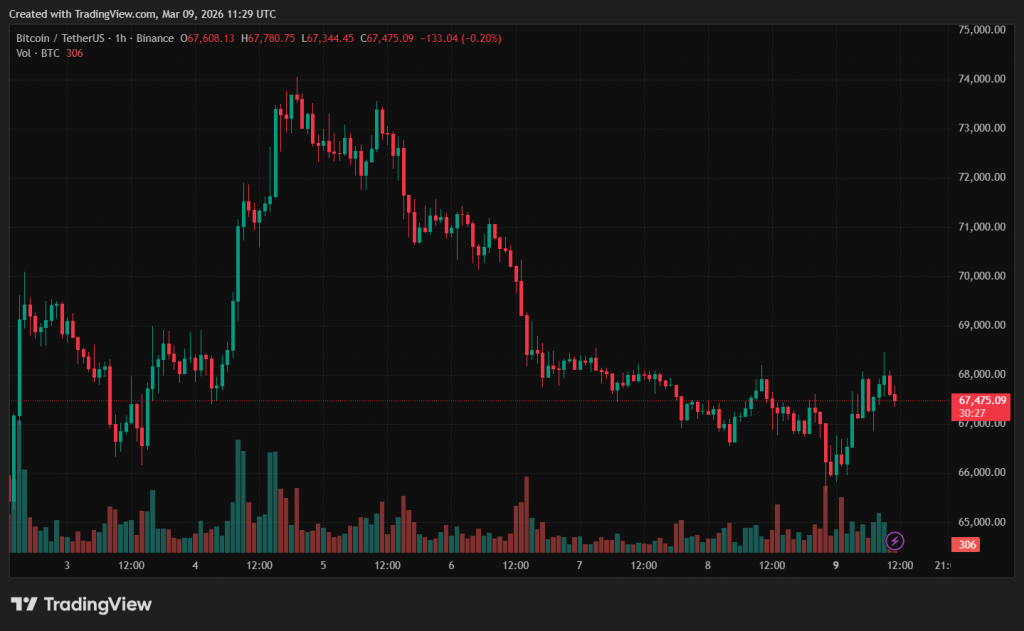This screenshot has height=631, width=1024.
Task: Click date label 5 on time axis
Action: [323, 565]
